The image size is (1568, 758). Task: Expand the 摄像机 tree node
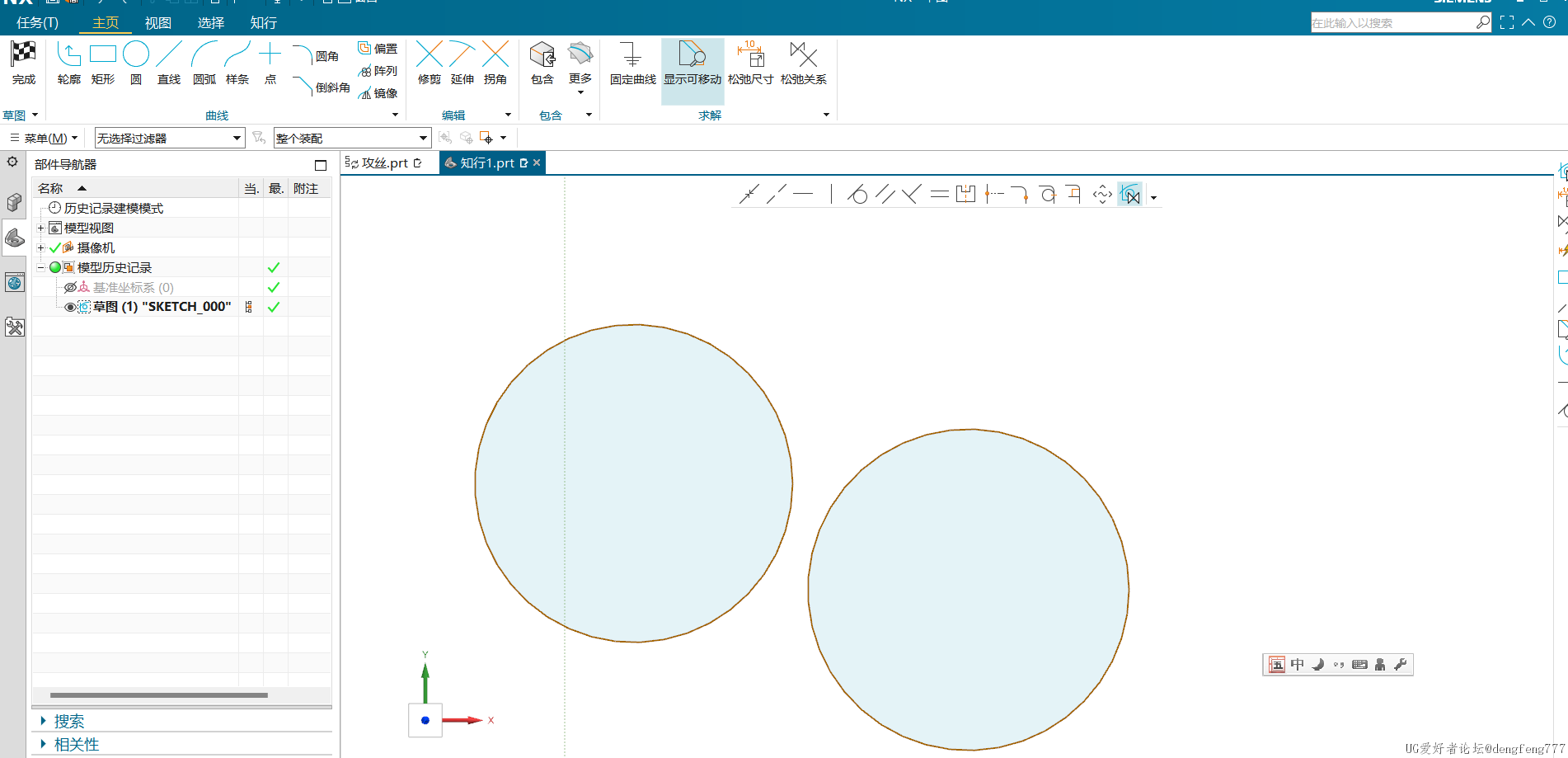40,247
